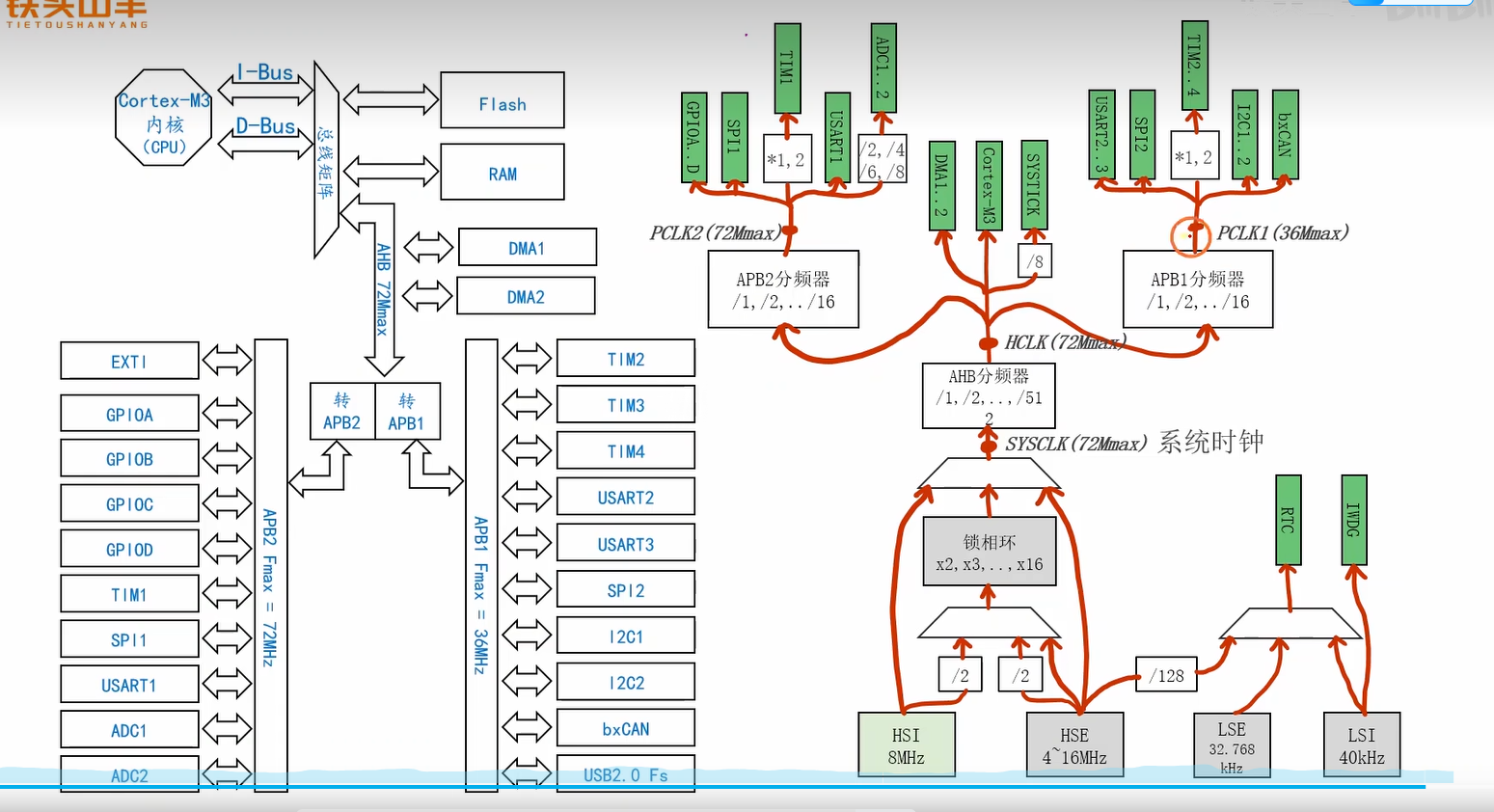The width and height of the screenshot is (1494, 812).
Task: Click the DMA2 box beside the AHB bus
Action: click(x=526, y=295)
